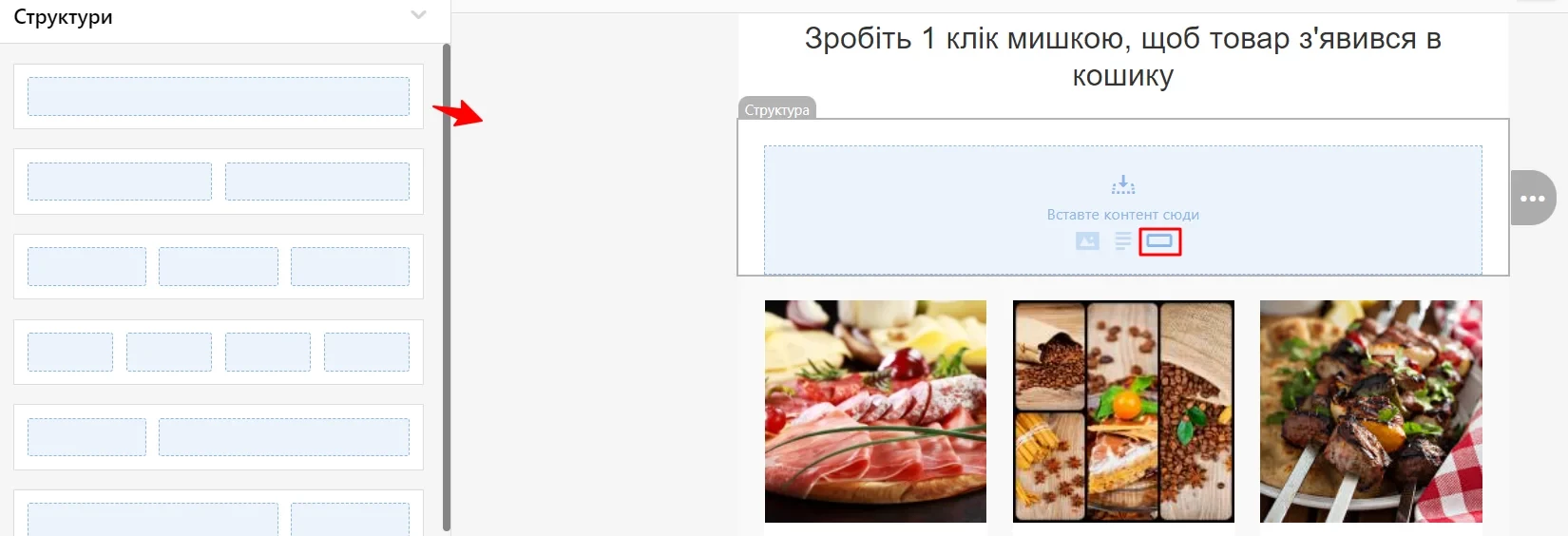Click the insert content download icon
1568x536 pixels.
pyautogui.click(x=1123, y=184)
